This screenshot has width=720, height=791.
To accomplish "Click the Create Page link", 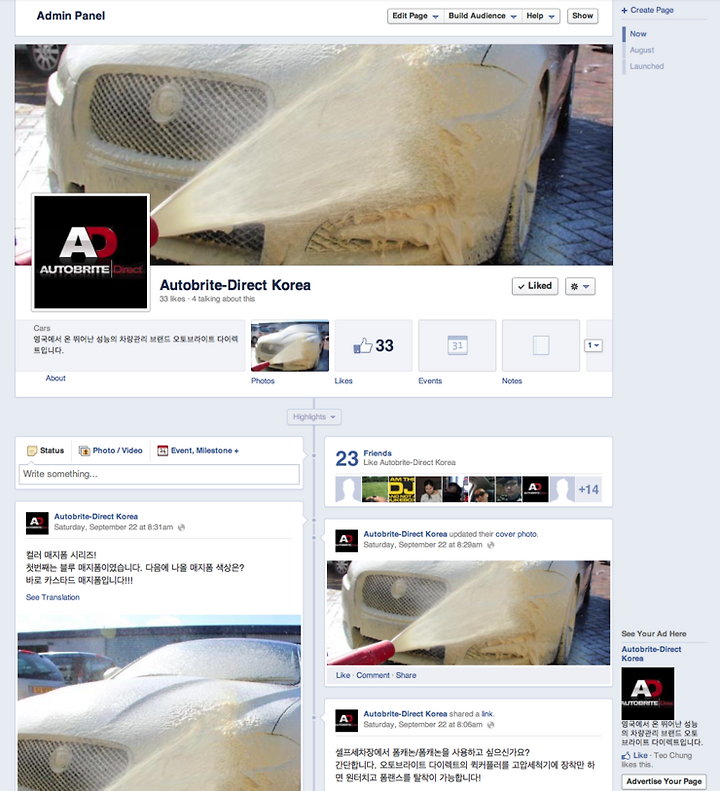I will tap(647, 10).
